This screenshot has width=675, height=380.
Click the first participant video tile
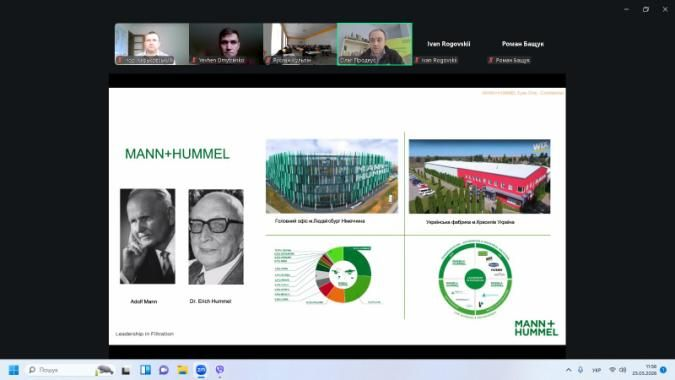(152, 44)
